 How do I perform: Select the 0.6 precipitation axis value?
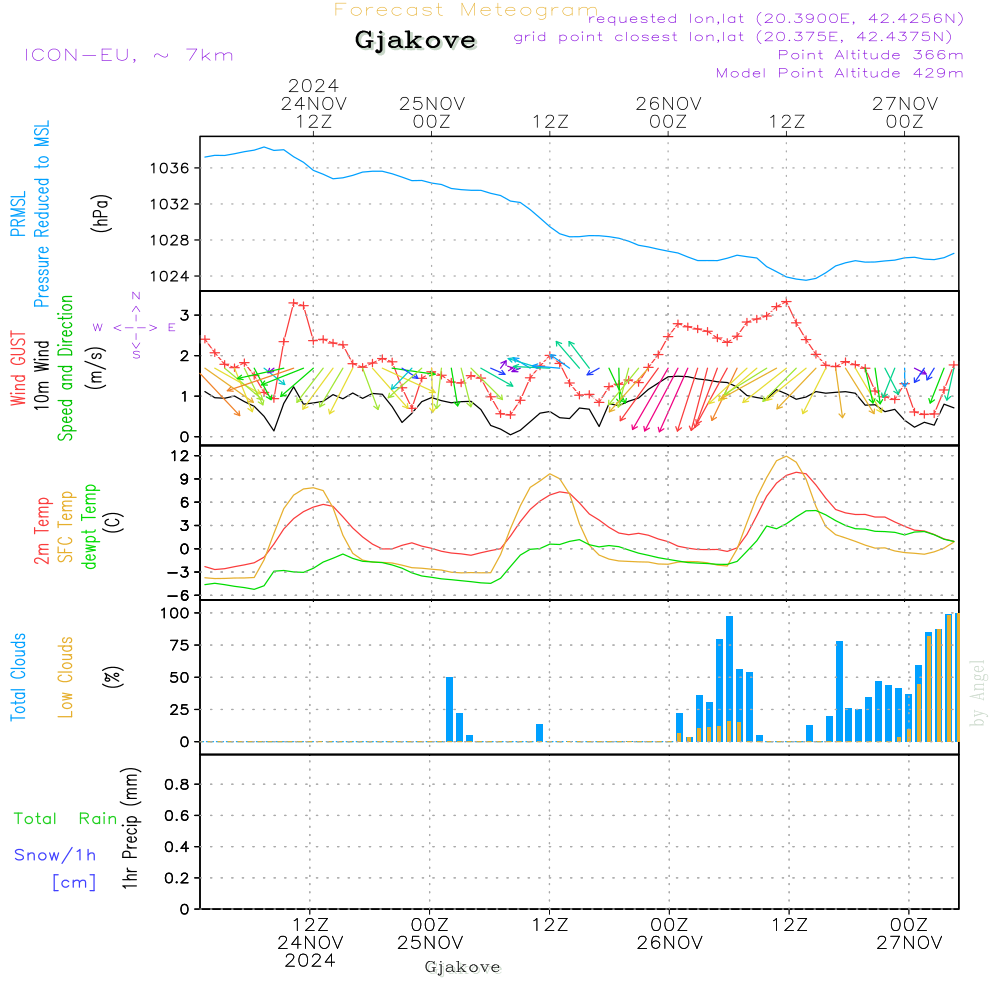pos(177,816)
